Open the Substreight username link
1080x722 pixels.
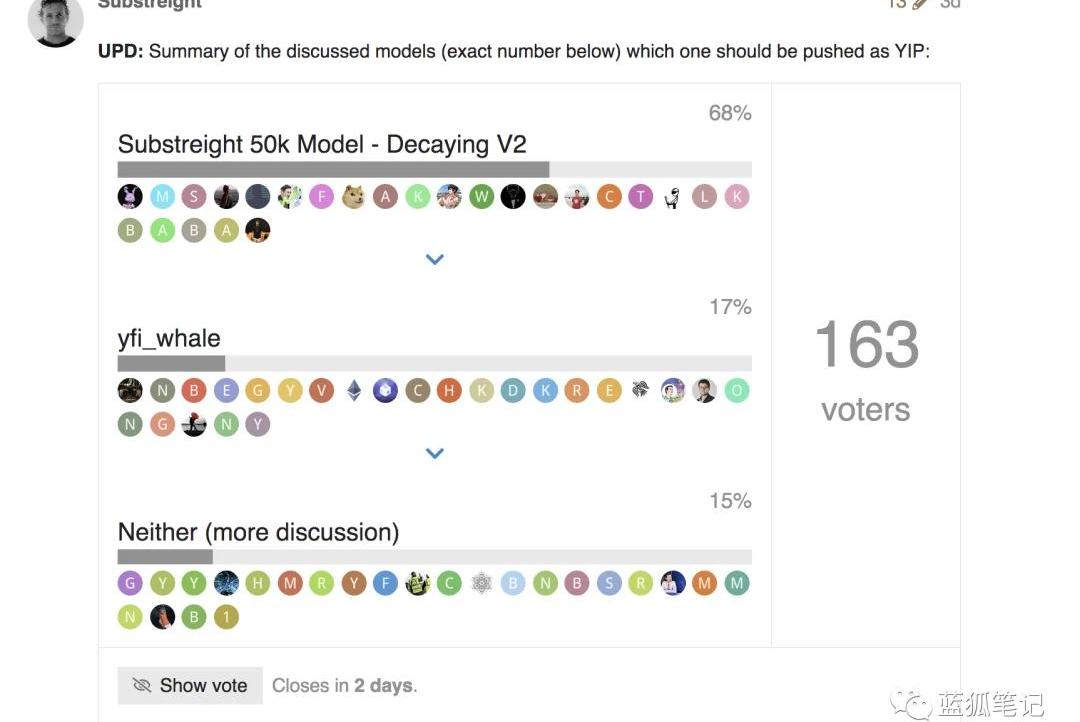coord(150,4)
